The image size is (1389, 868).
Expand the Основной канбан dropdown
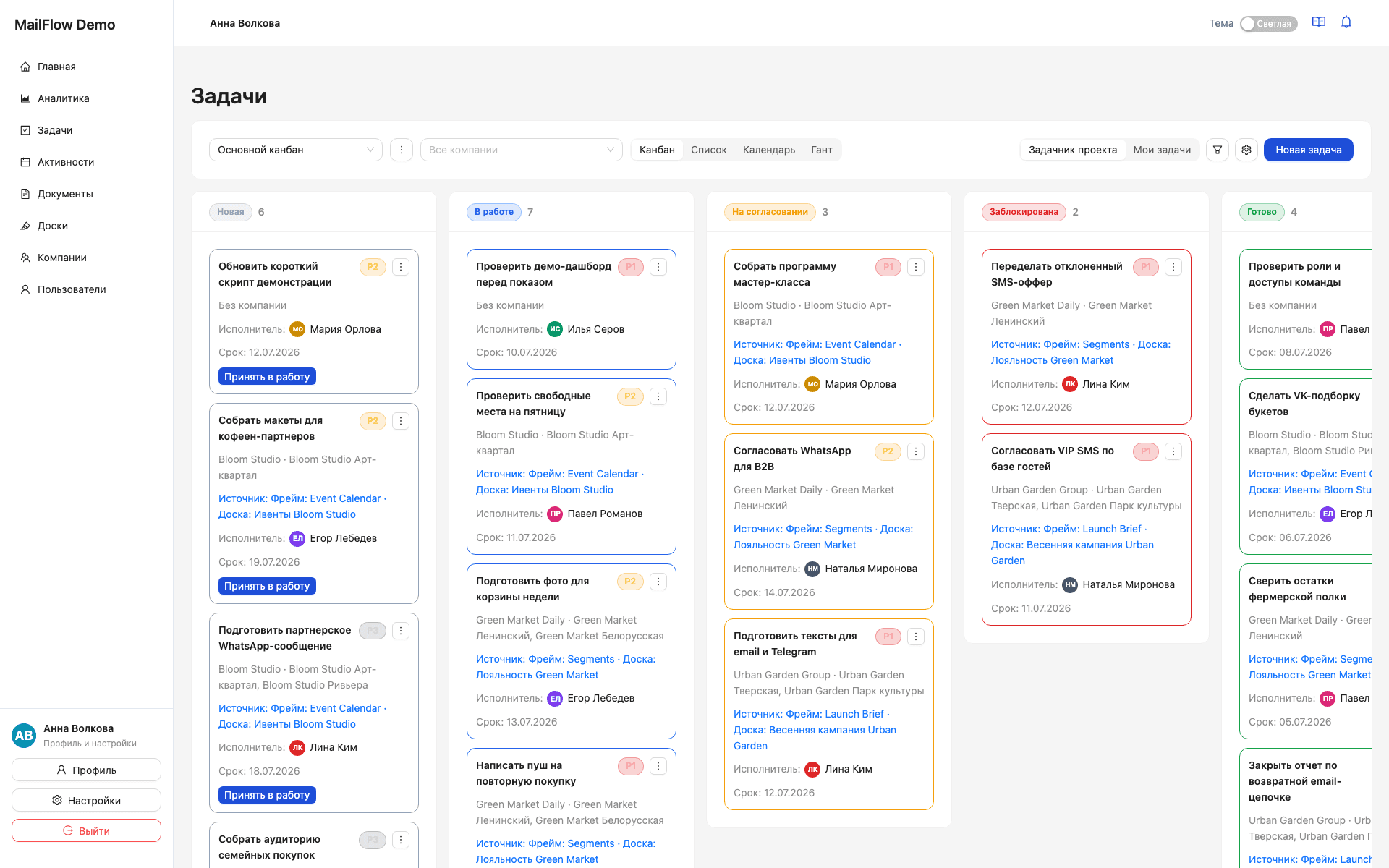pyautogui.click(x=296, y=150)
